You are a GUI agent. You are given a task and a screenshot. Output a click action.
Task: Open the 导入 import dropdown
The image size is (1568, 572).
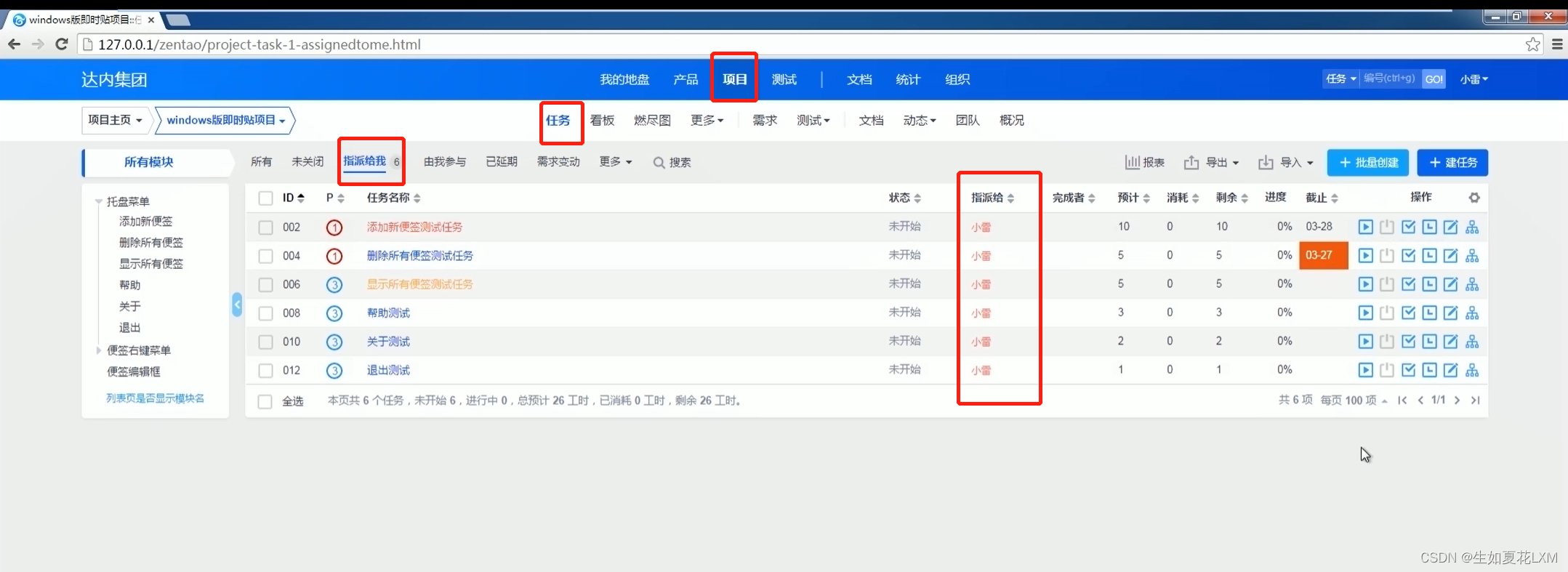[x=1286, y=162]
